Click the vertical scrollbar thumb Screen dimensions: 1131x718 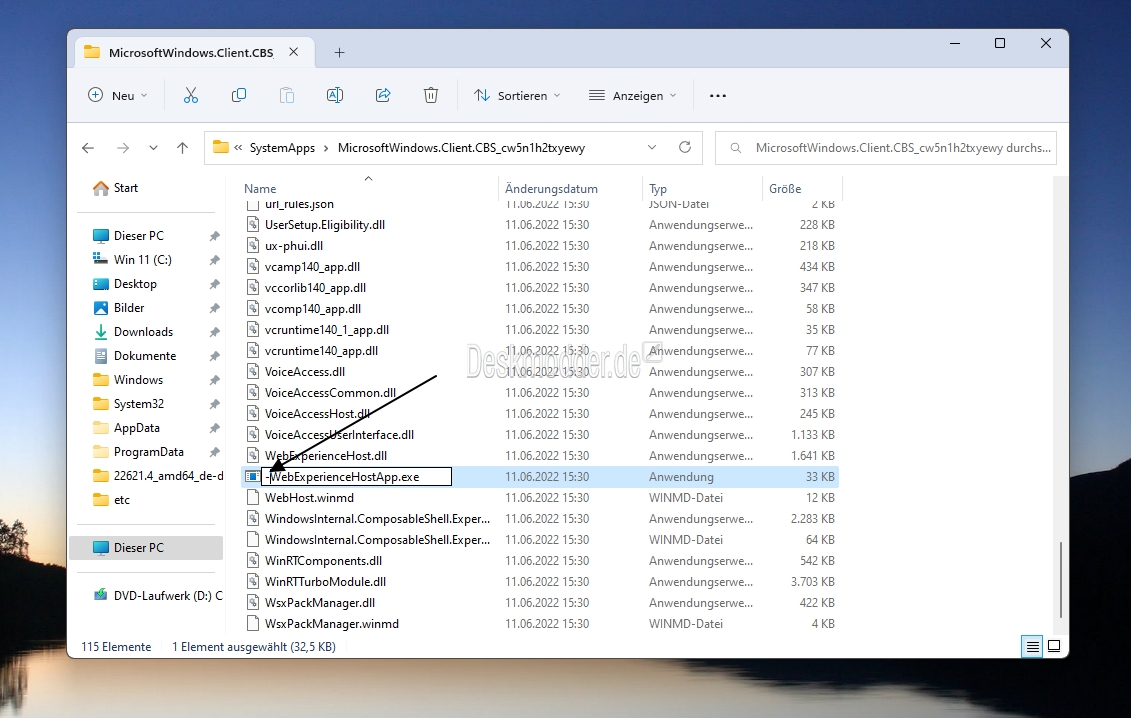coord(1061,579)
